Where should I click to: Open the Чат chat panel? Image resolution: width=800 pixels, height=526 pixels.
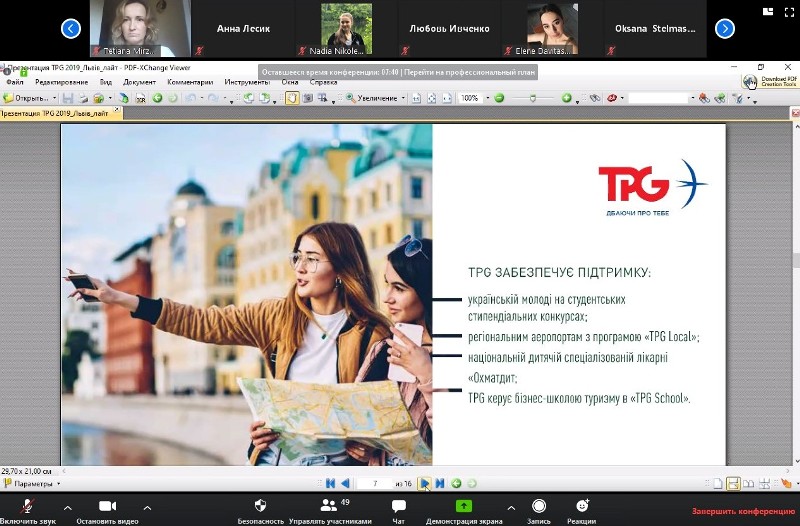click(398, 508)
